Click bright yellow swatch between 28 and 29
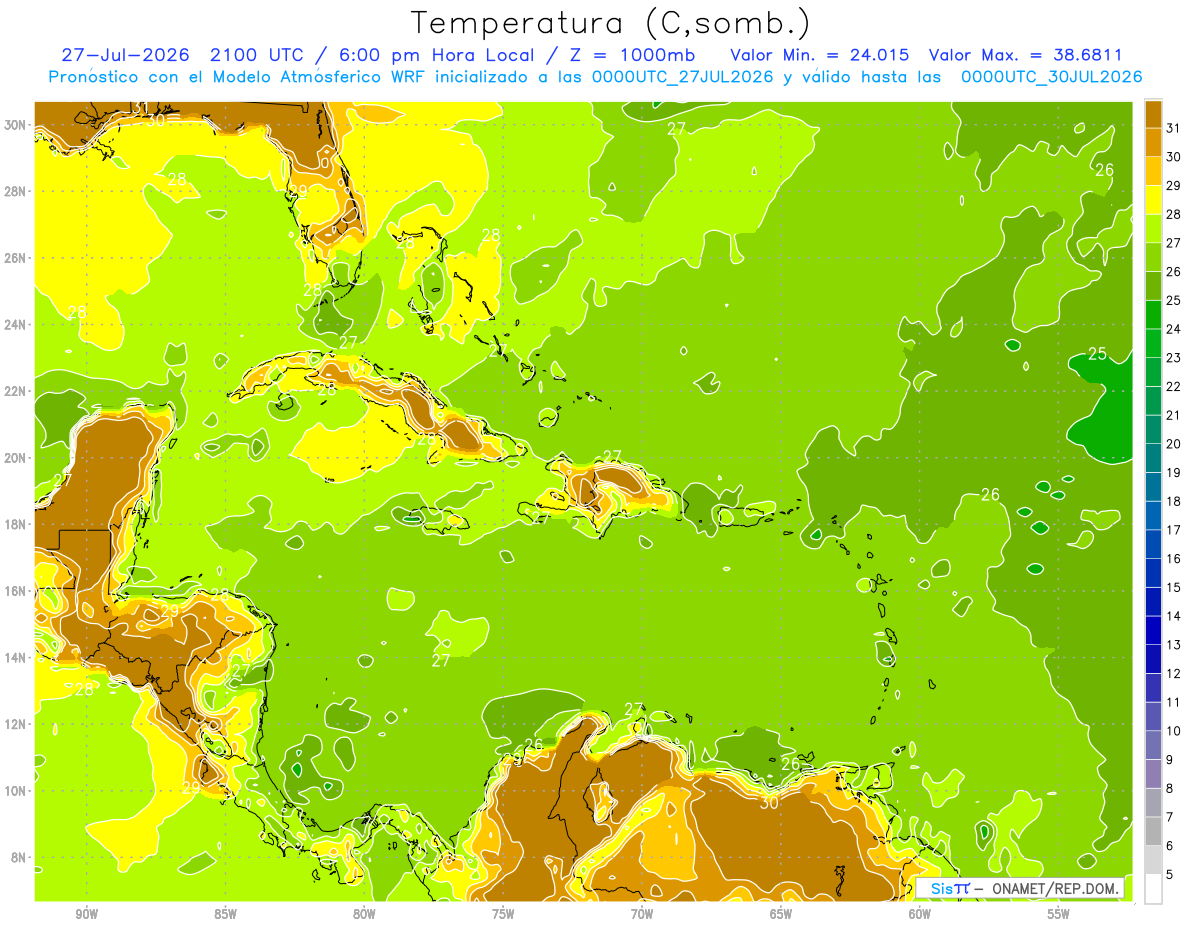 click(x=1153, y=200)
